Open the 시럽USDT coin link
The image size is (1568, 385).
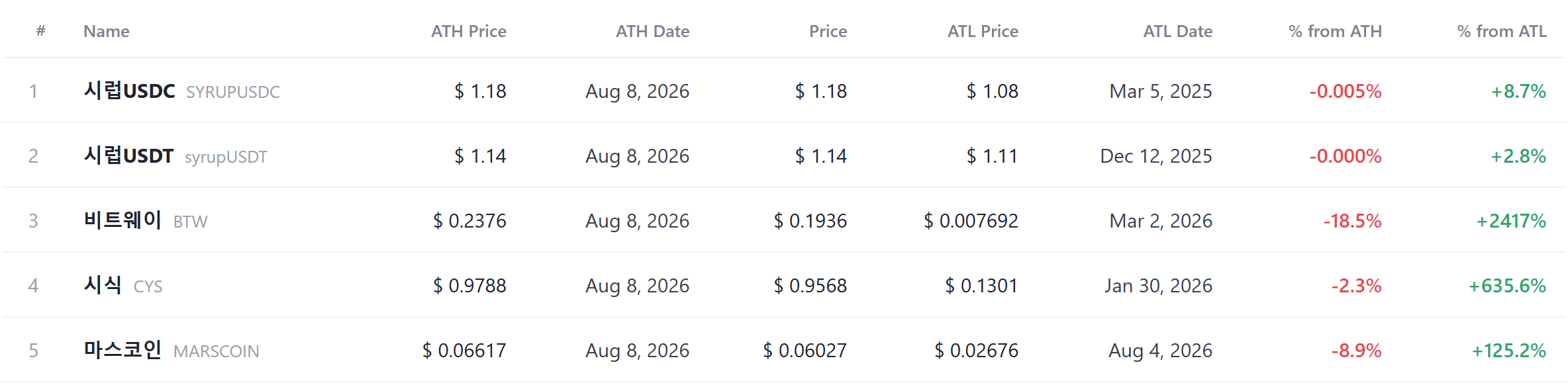coord(128,155)
